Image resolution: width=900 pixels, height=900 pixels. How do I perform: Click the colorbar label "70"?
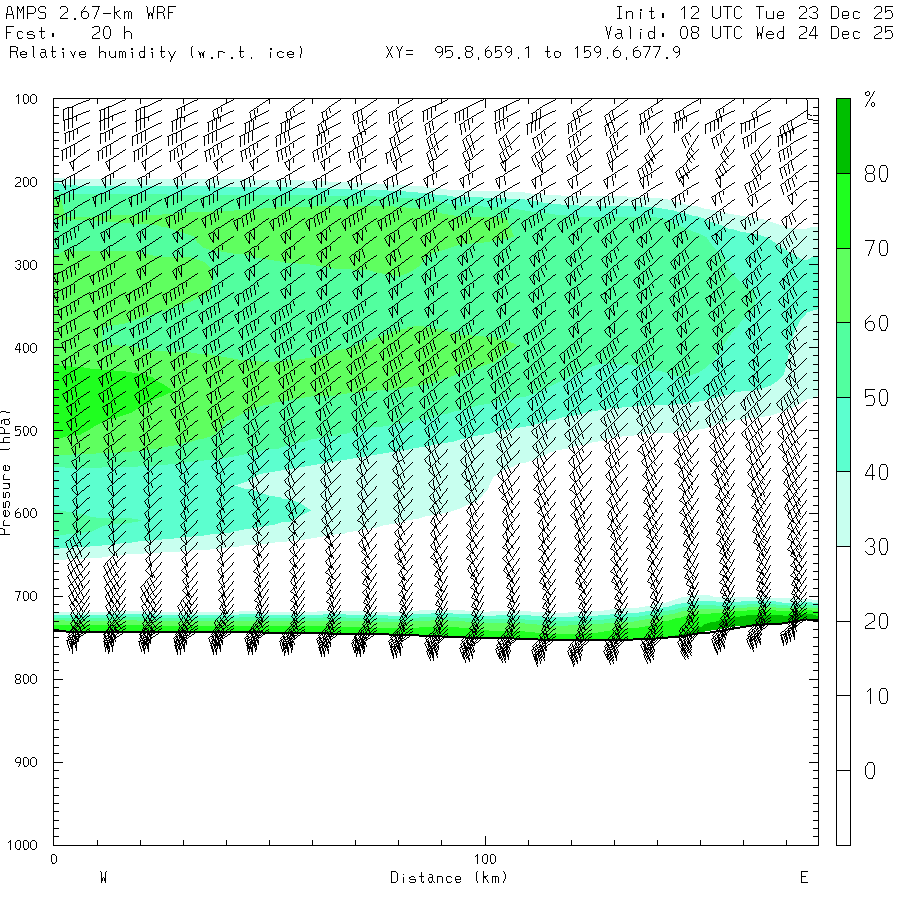click(x=876, y=248)
